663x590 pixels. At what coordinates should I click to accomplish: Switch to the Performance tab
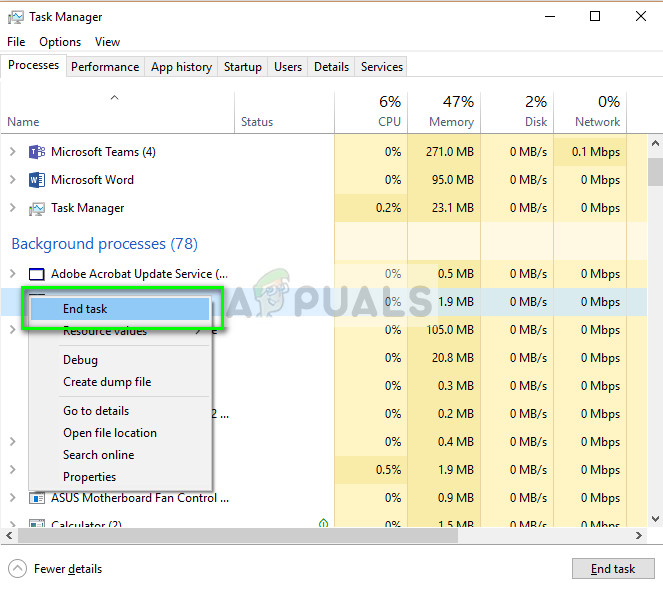[x=105, y=67]
